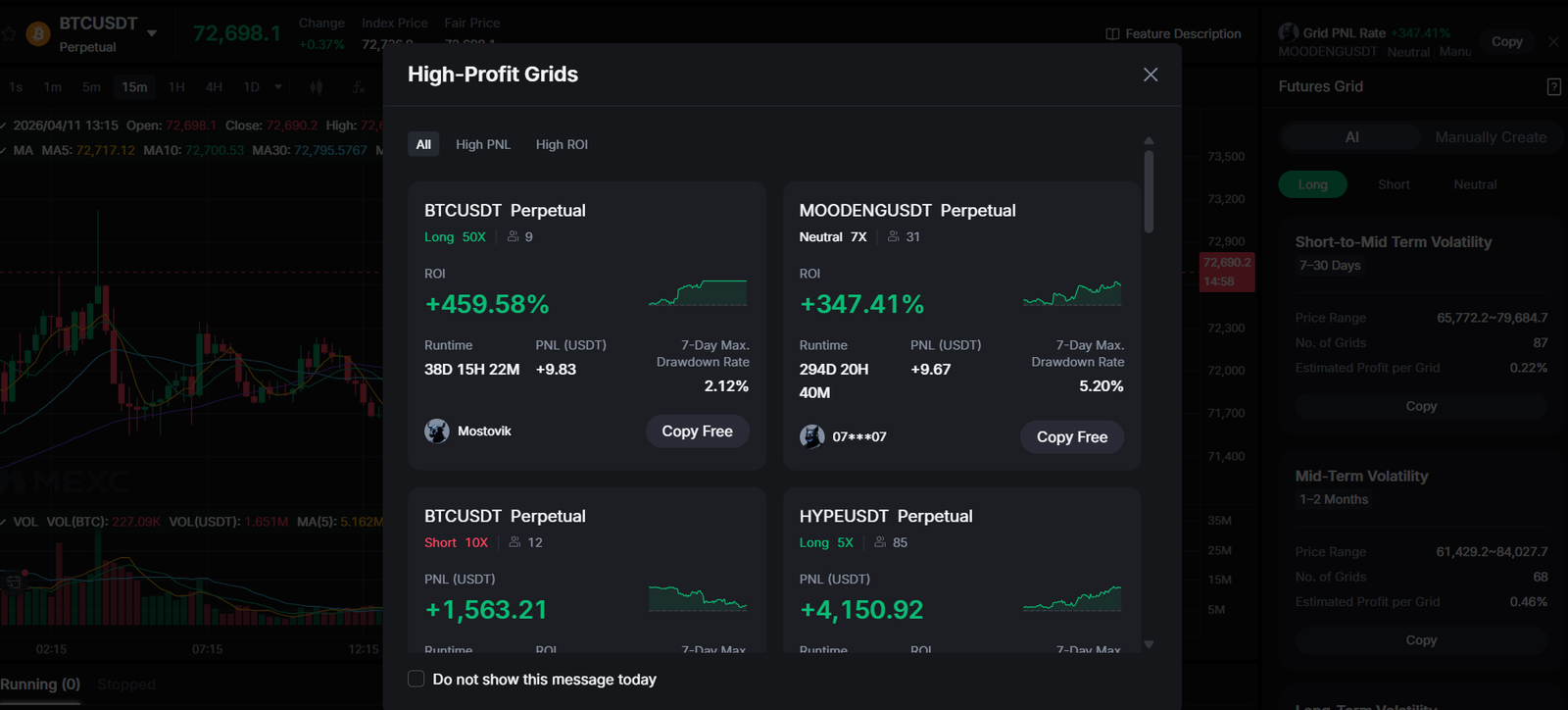Viewport: 1568px width, 710px height.
Task: Open Mostovik's trader avatar
Action: point(436,431)
